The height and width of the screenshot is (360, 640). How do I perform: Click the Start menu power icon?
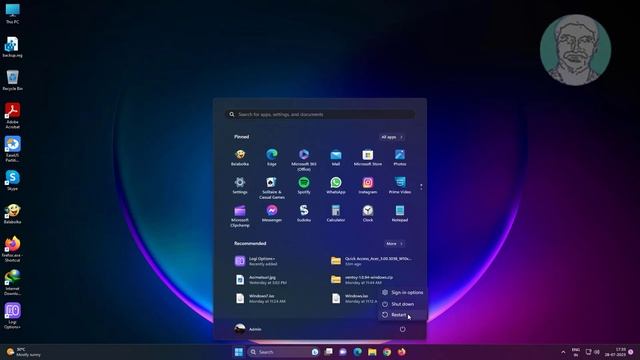(402, 329)
